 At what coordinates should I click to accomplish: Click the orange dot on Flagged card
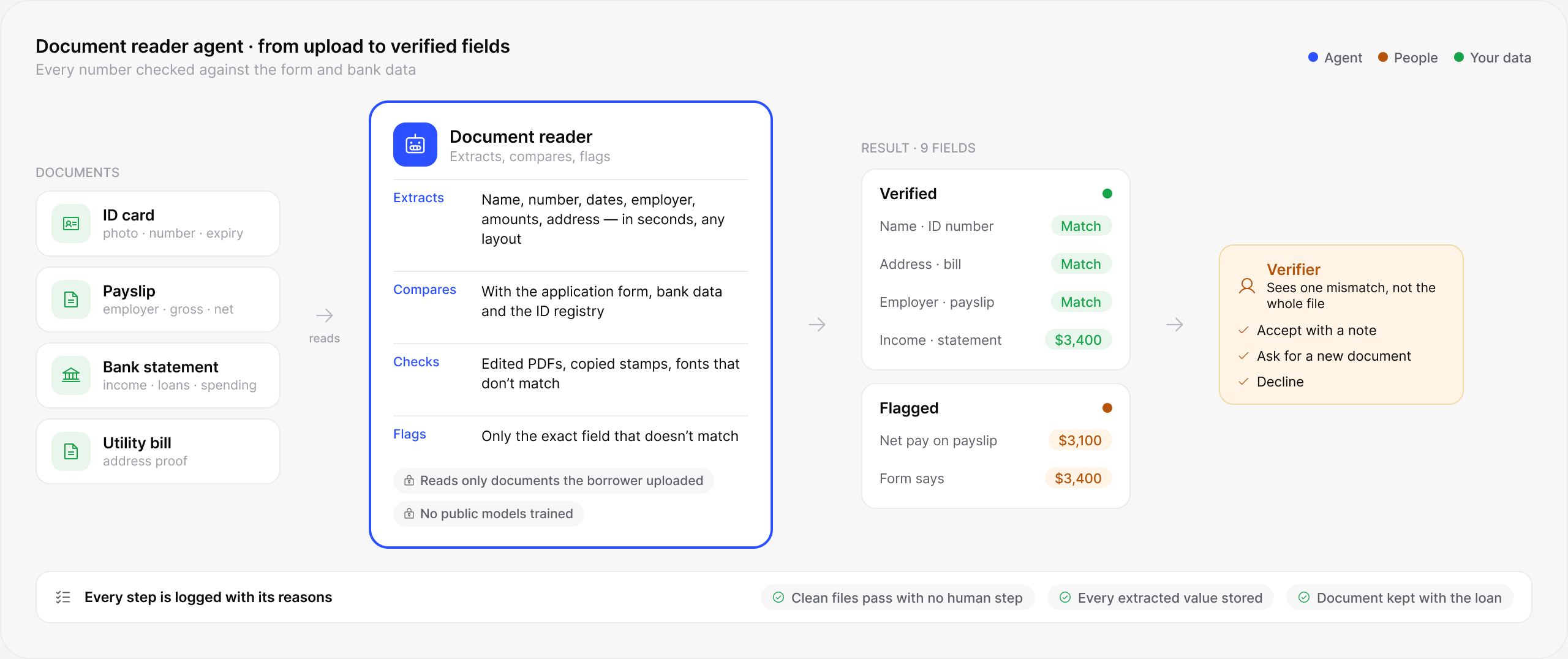coord(1107,408)
